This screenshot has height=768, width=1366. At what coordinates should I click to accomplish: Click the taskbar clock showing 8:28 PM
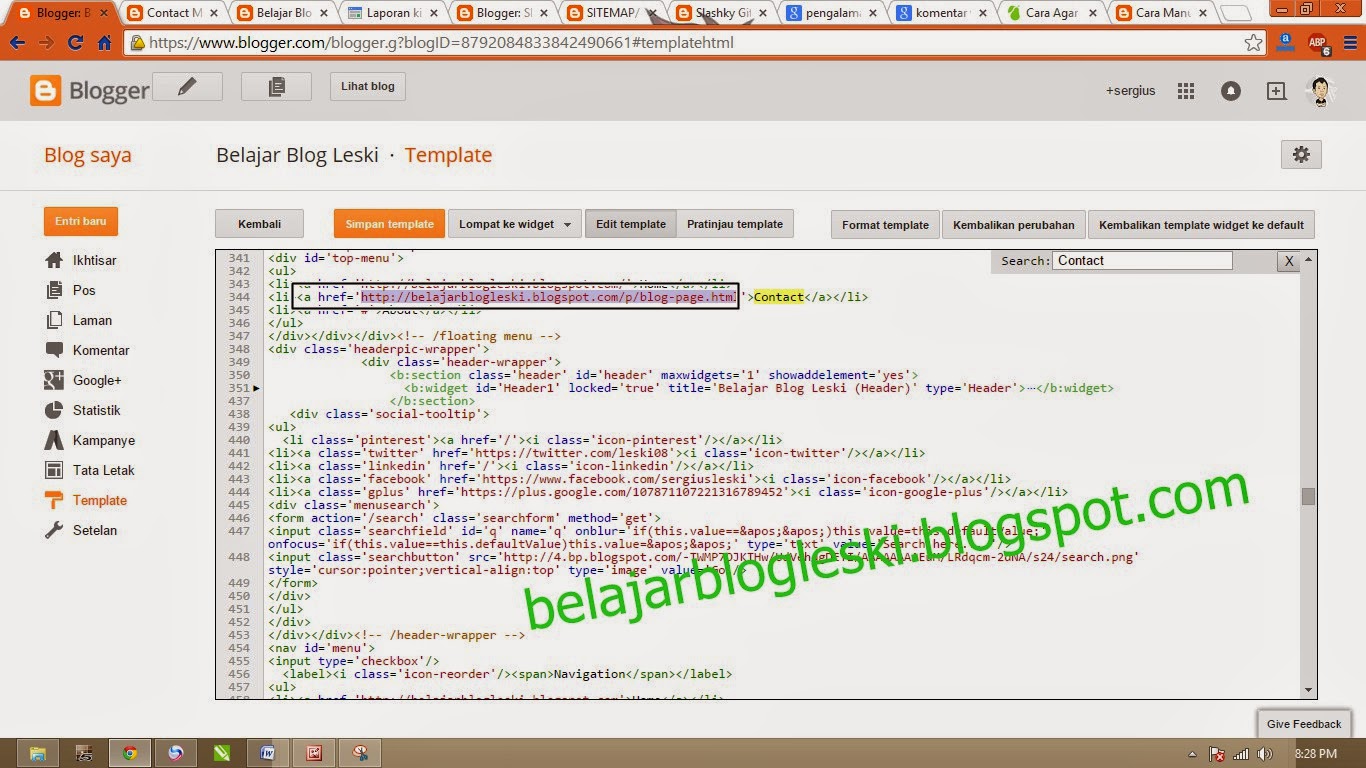click(x=1318, y=754)
